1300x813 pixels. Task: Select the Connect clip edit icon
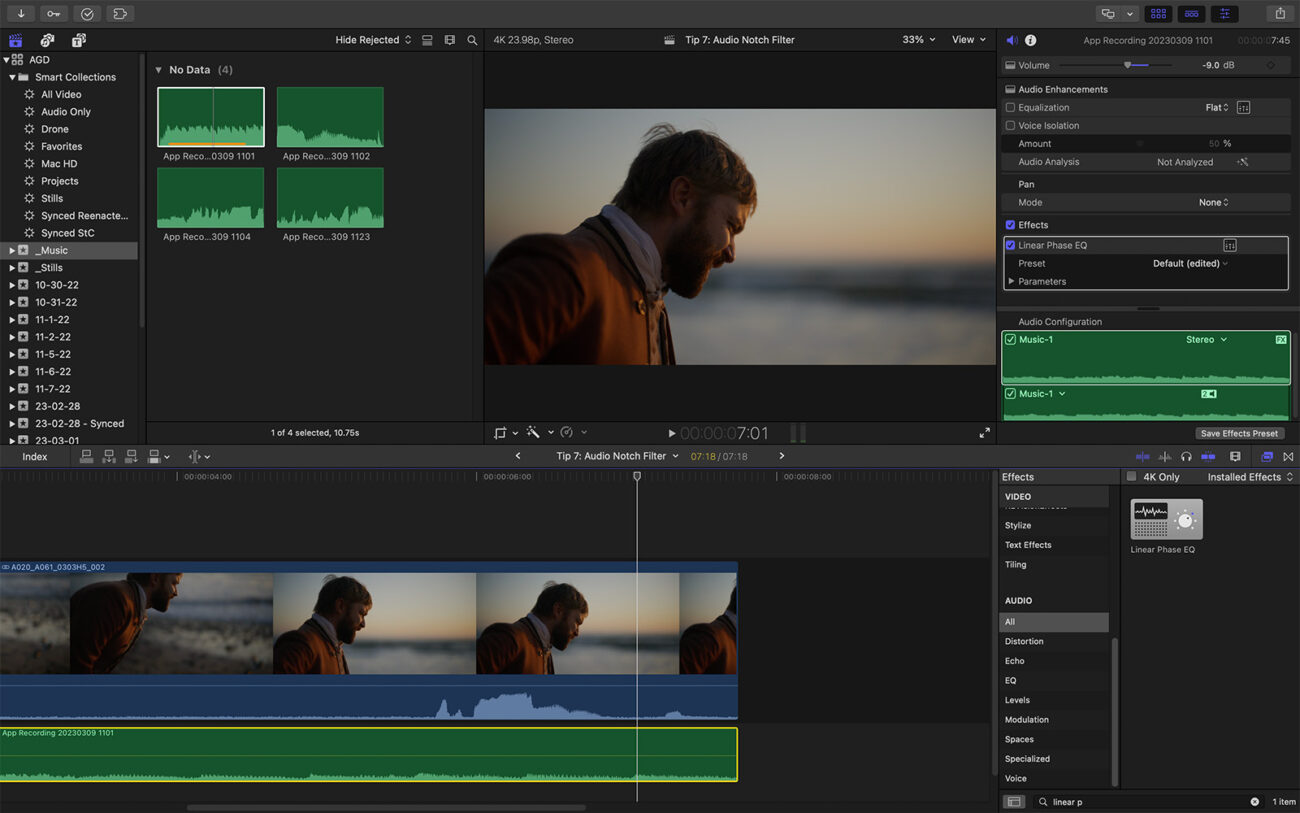tap(86, 456)
